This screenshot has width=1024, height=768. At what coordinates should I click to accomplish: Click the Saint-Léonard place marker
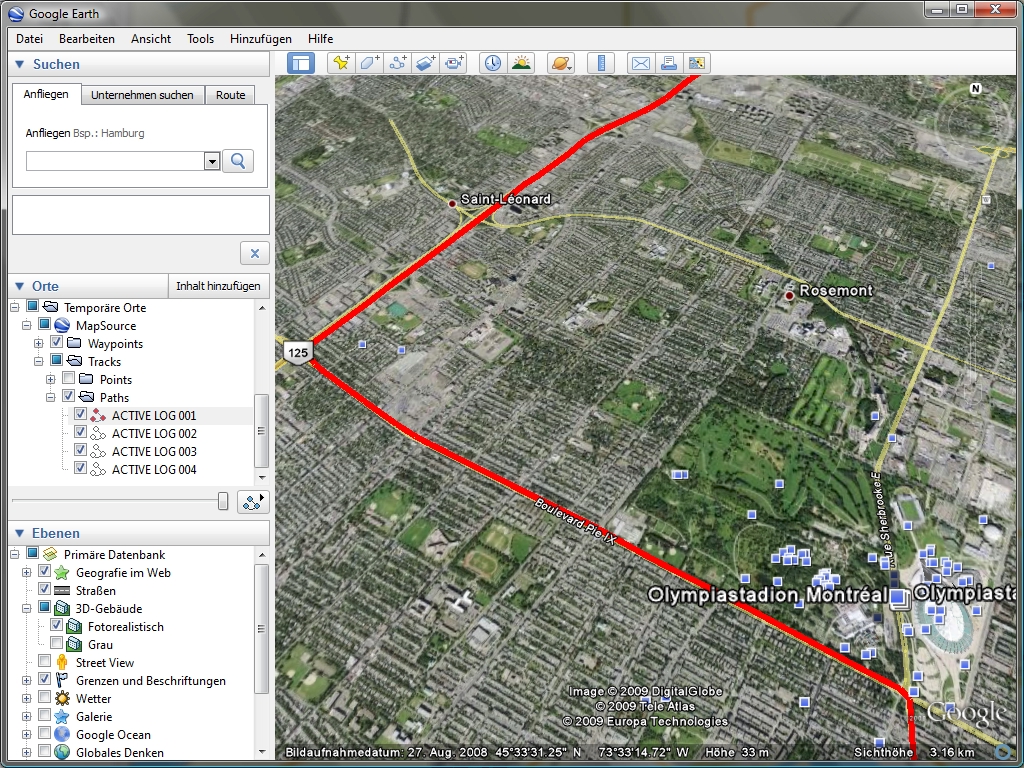click(452, 204)
